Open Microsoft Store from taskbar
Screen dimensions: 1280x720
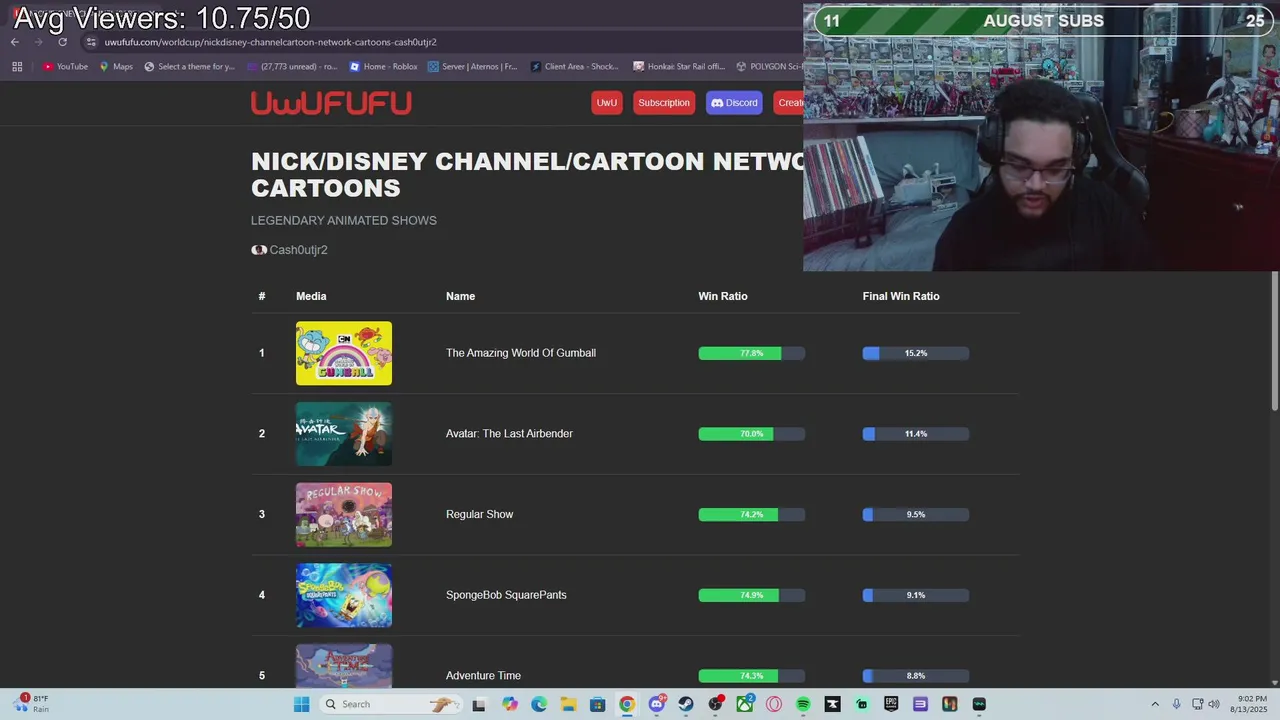click(x=597, y=704)
